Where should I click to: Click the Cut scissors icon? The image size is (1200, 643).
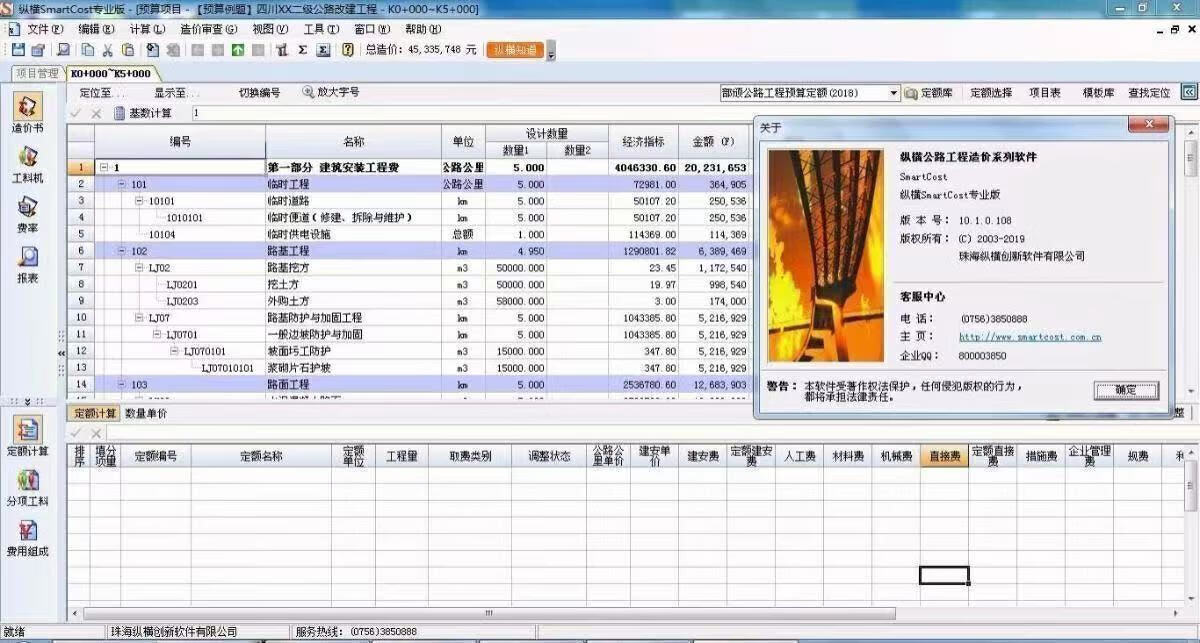click(x=107, y=49)
